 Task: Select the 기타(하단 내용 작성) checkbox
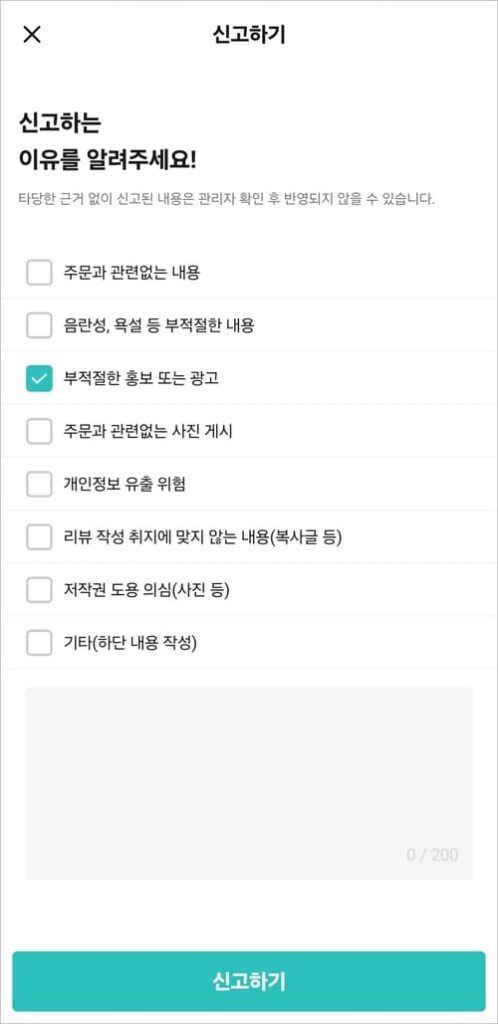(39, 643)
